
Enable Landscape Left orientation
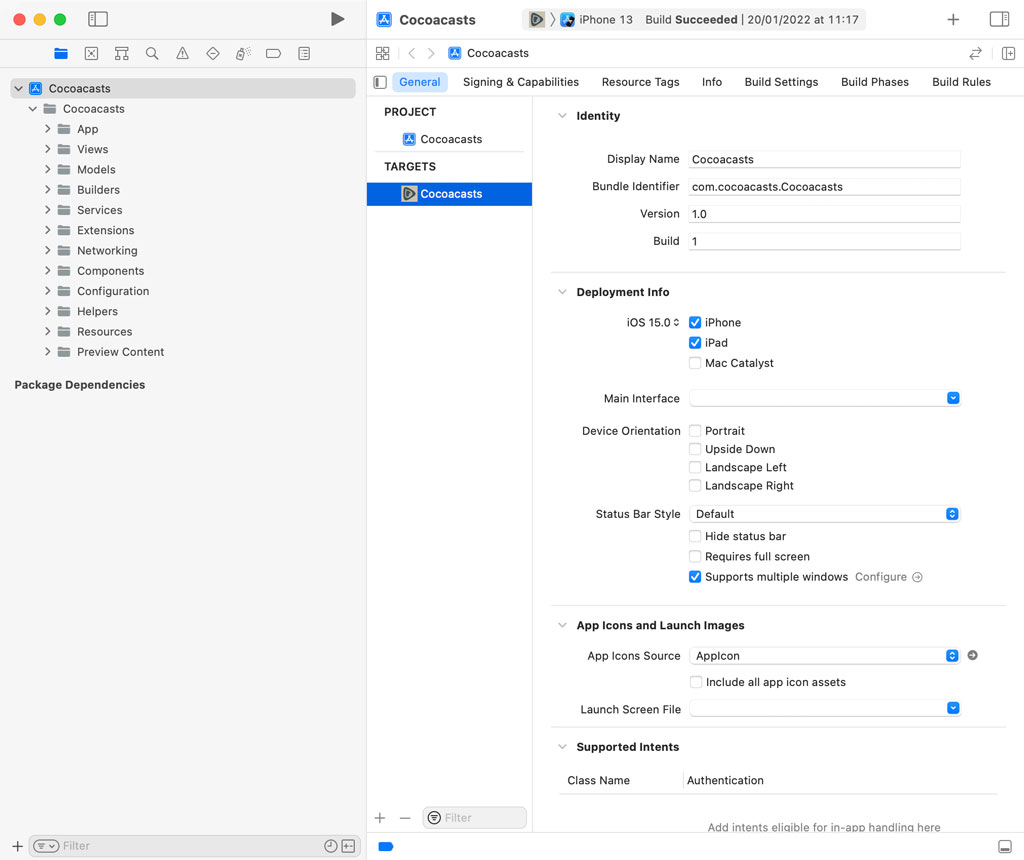click(x=695, y=468)
